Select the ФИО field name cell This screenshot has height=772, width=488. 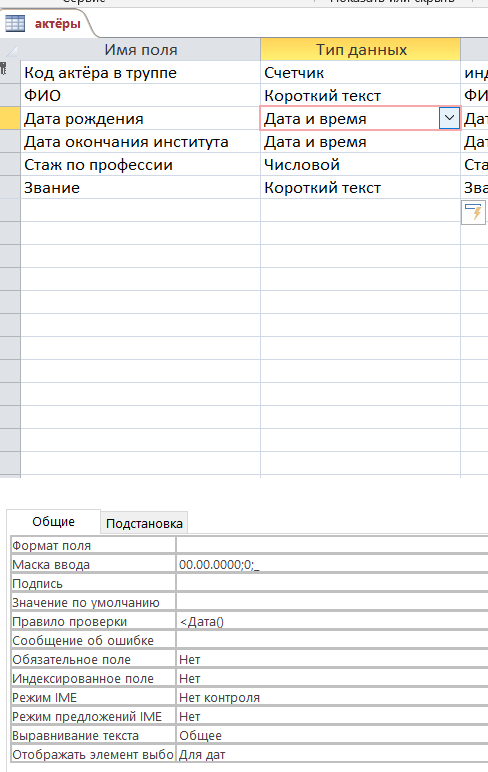(x=140, y=96)
